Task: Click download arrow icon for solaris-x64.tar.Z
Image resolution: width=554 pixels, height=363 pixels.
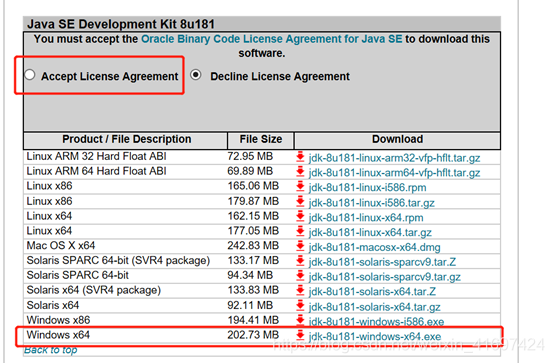Action: pos(300,291)
